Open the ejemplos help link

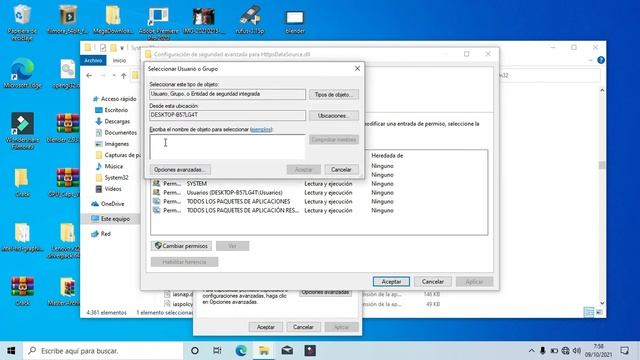(261, 129)
